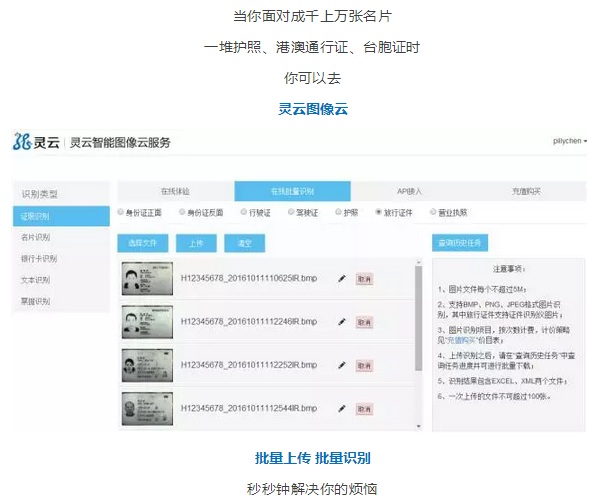Click file name H12345678_20161011110625IR.bmp
This screenshot has height=501, width=589.
(249, 278)
